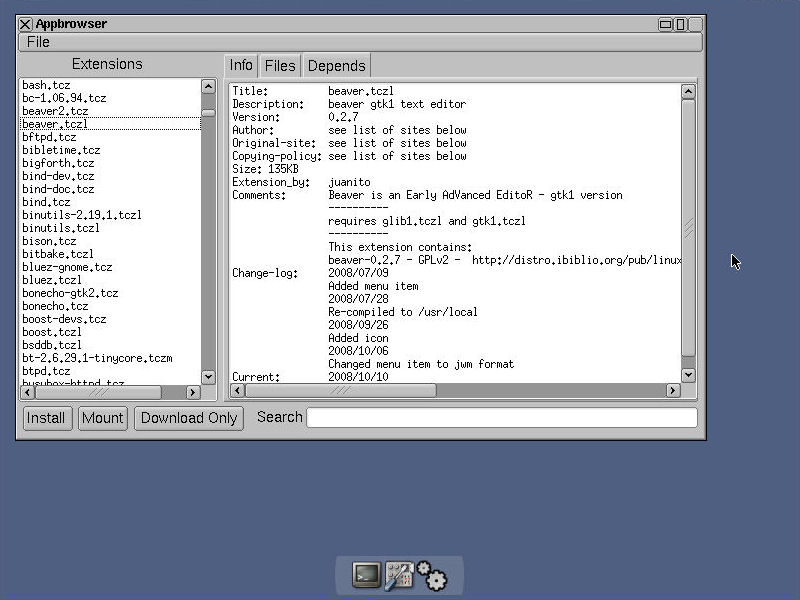800x600 pixels.
Task: Open the control panel dock icon
Action: point(398,575)
